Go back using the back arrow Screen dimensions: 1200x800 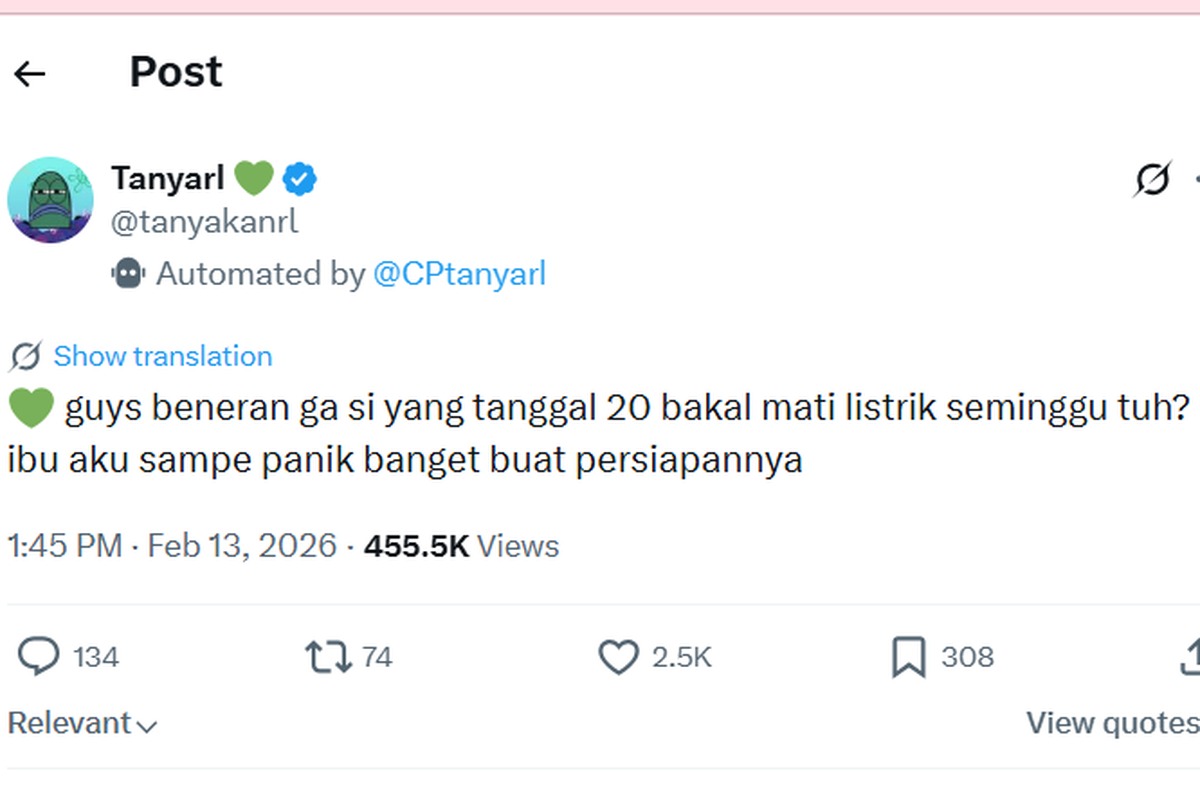31,72
